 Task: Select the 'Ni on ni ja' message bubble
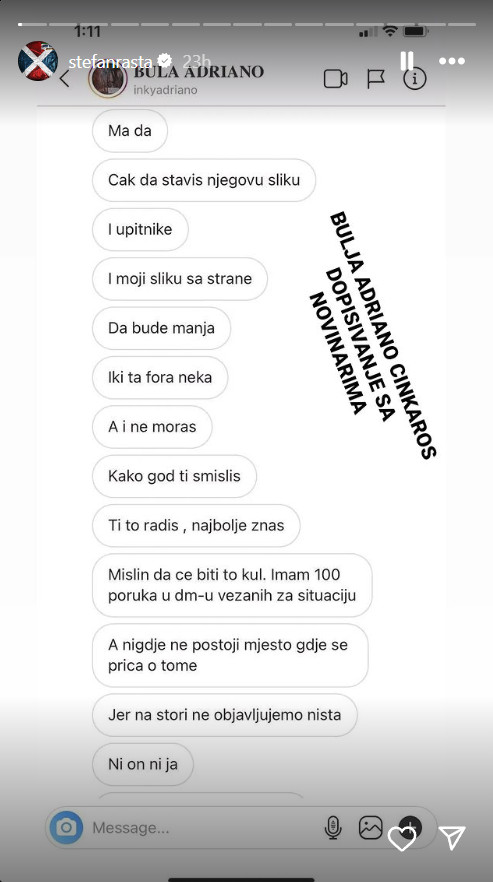(x=143, y=764)
